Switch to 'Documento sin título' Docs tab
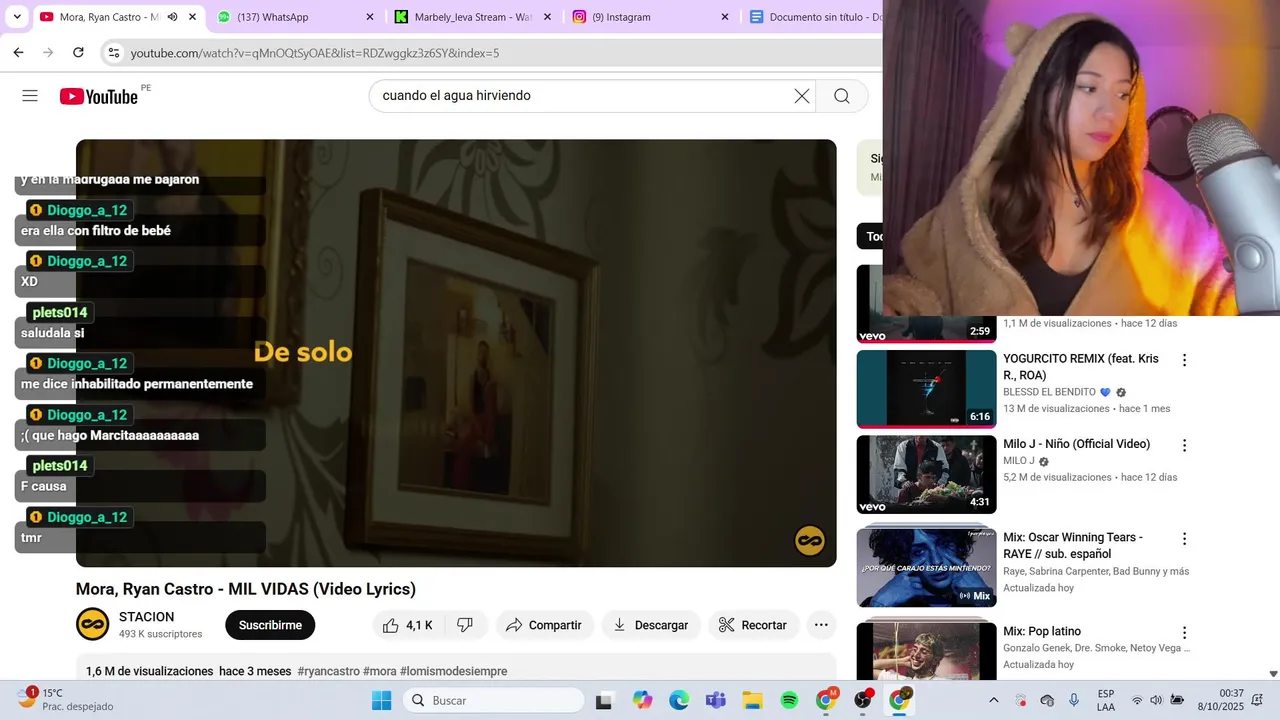The width and height of the screenshot is (1280, 720). [x=813, y=17]
